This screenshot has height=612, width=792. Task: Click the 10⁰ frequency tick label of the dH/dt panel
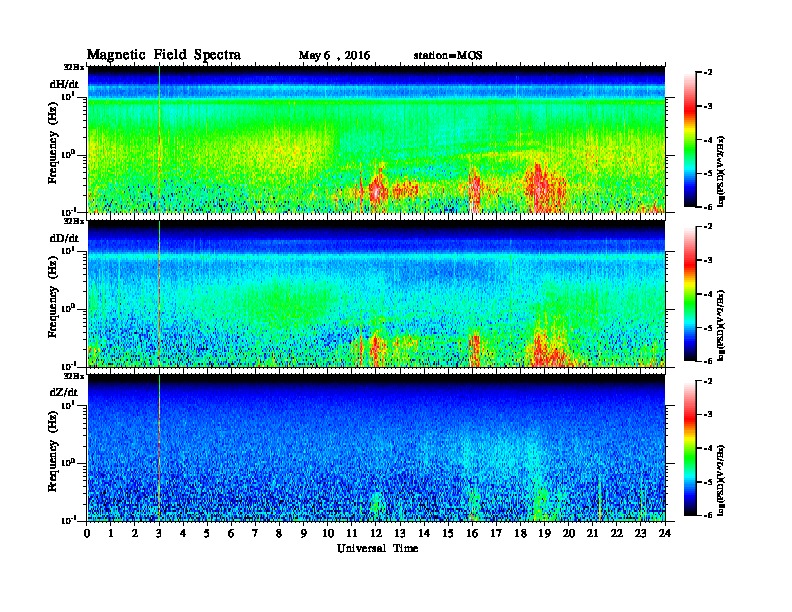[x=68, y=154]
